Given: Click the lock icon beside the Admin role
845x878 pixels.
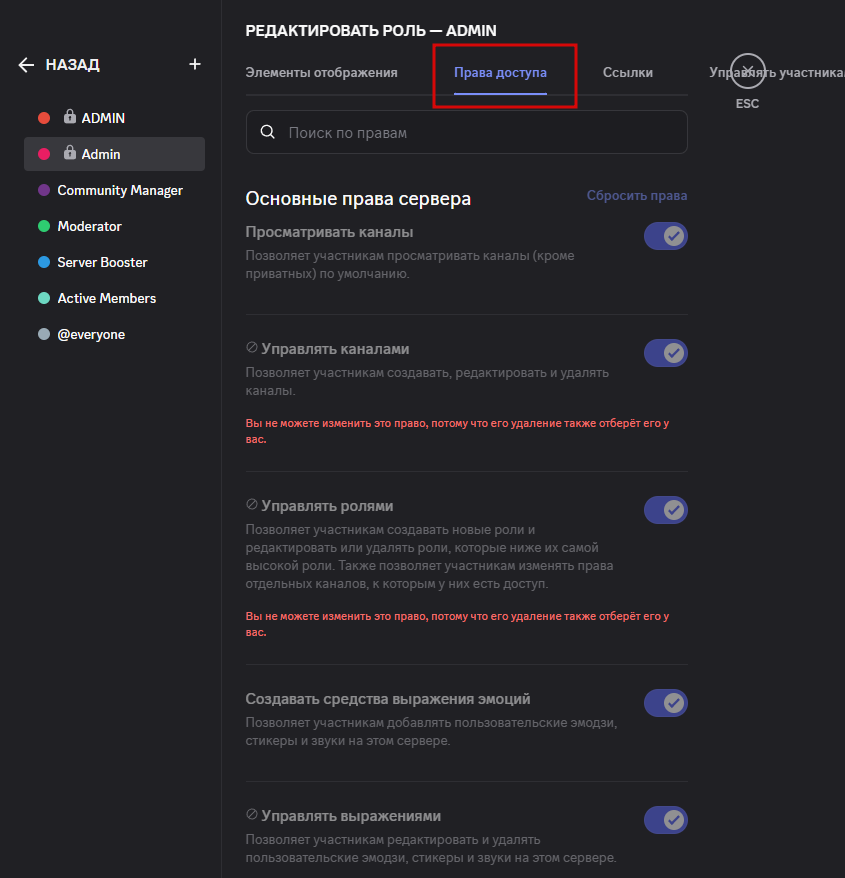Looking at the screenshot, I should coord(70,154).
